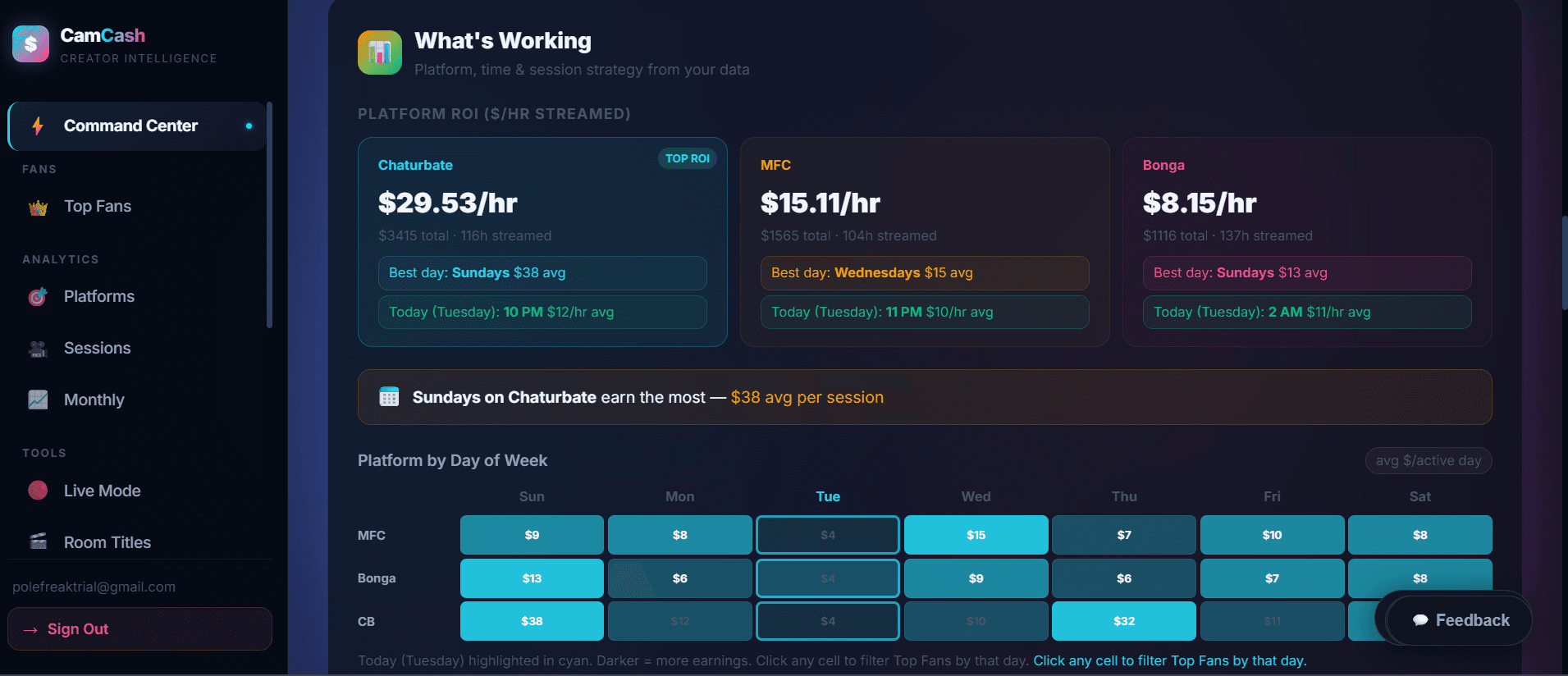Click MFC best day Wednesdays $15 box
The height and width of the screenshot is (676, 1568).
(x=925, y=272)
